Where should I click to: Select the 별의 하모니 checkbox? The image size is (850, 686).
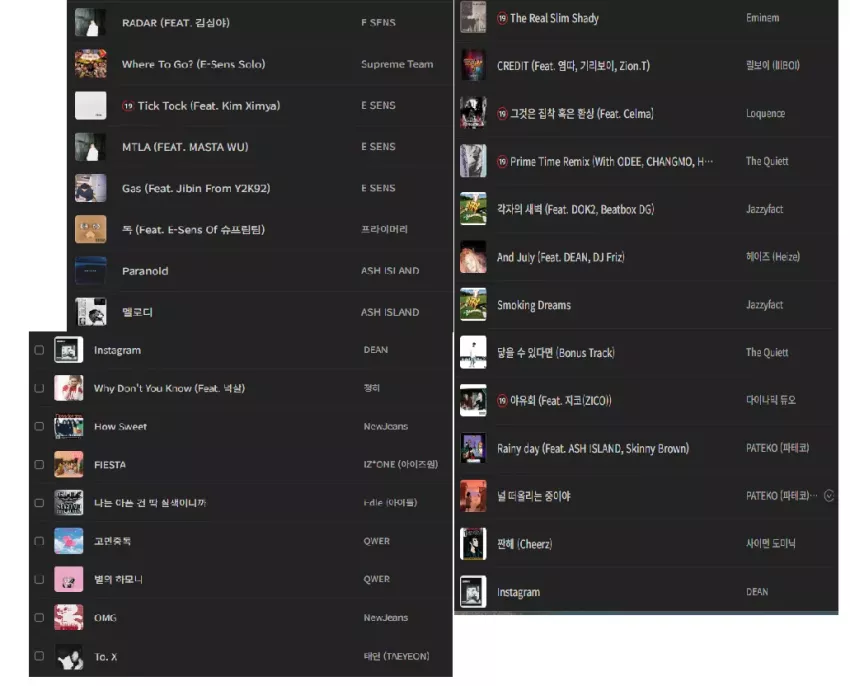pos(39,579)
